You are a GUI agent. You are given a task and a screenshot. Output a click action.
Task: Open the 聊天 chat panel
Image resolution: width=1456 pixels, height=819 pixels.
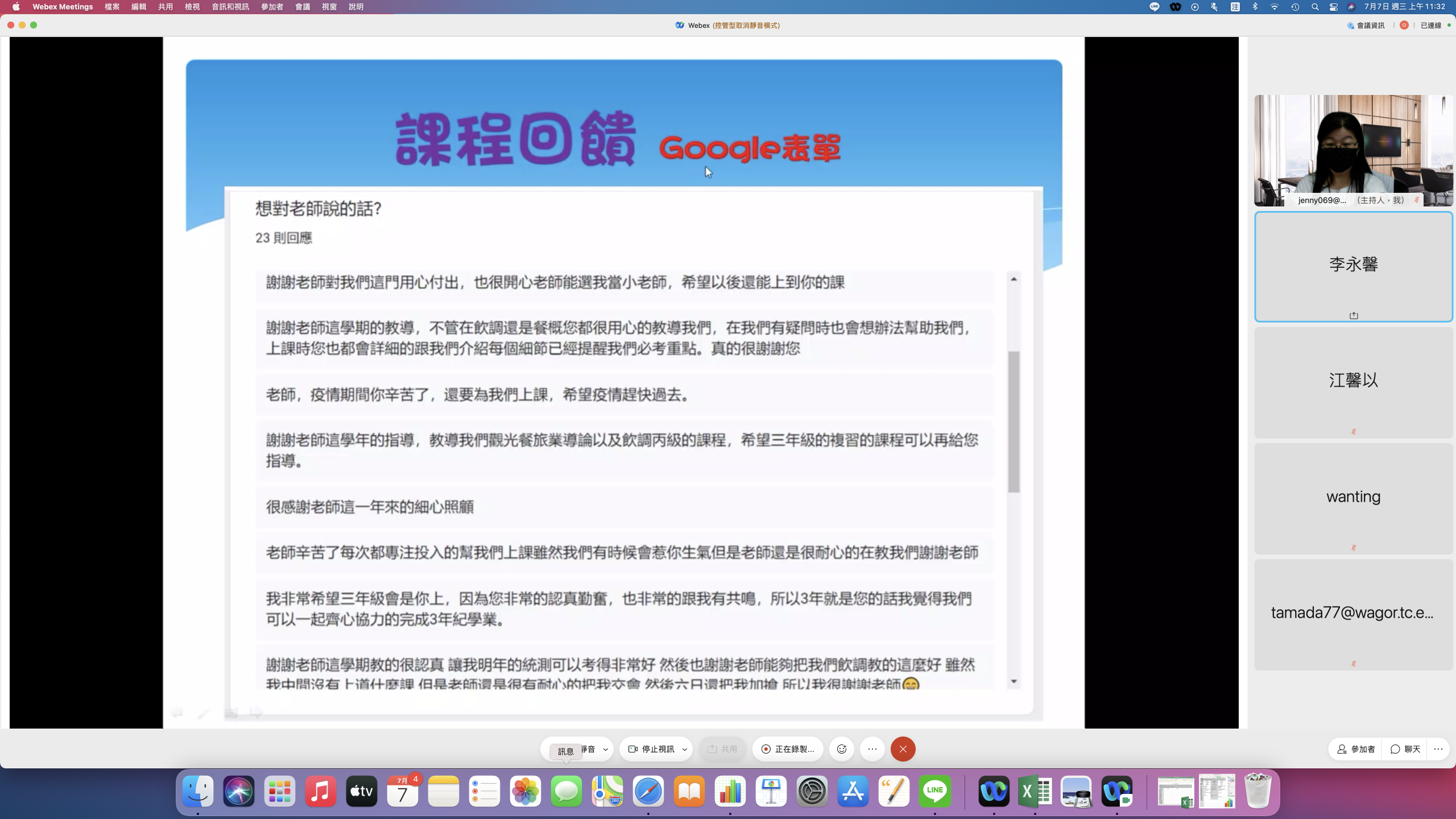coord(1405,749)
